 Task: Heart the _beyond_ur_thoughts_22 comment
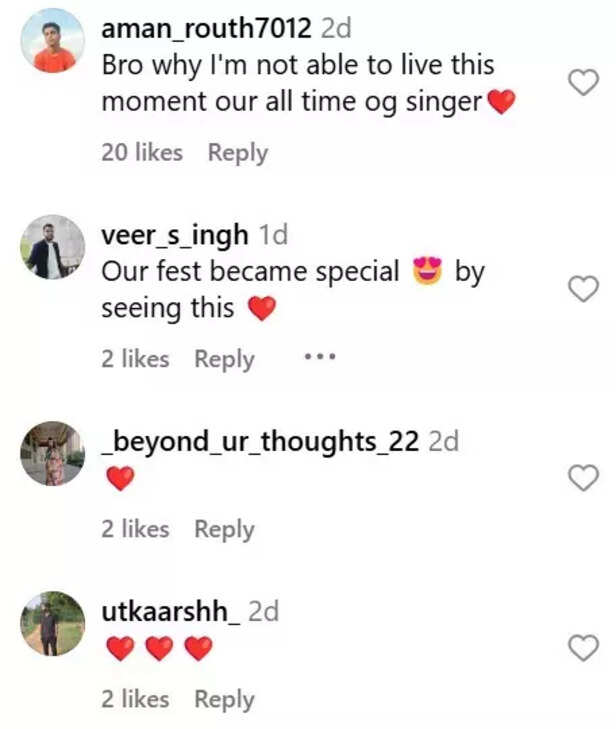(583, 478)
